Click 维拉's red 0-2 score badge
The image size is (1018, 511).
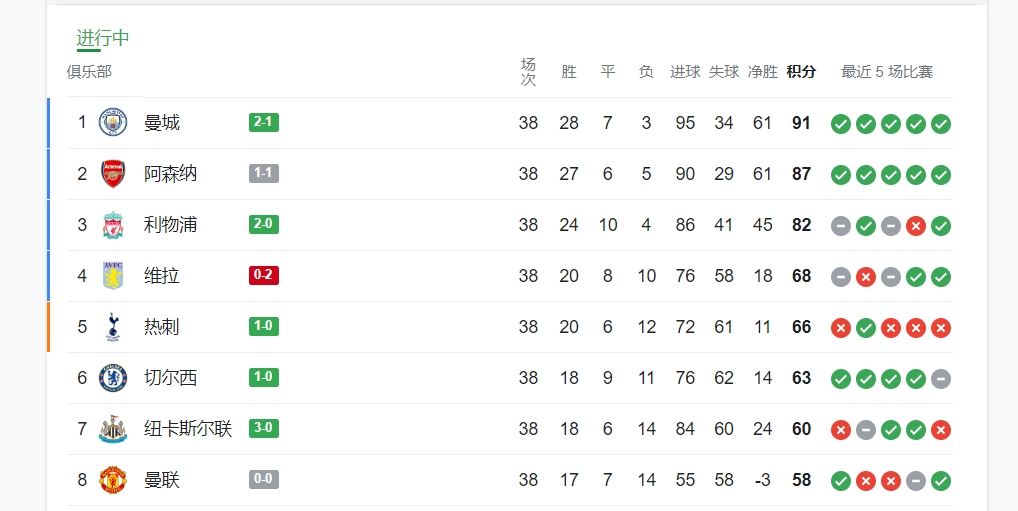(264, 276)
